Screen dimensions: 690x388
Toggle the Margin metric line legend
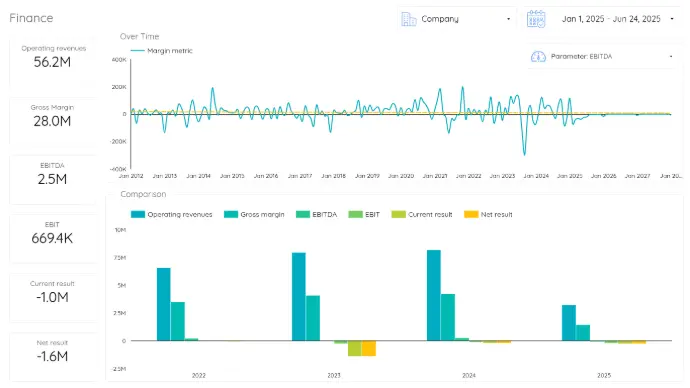pyautogui.click(x=161, y=51)
